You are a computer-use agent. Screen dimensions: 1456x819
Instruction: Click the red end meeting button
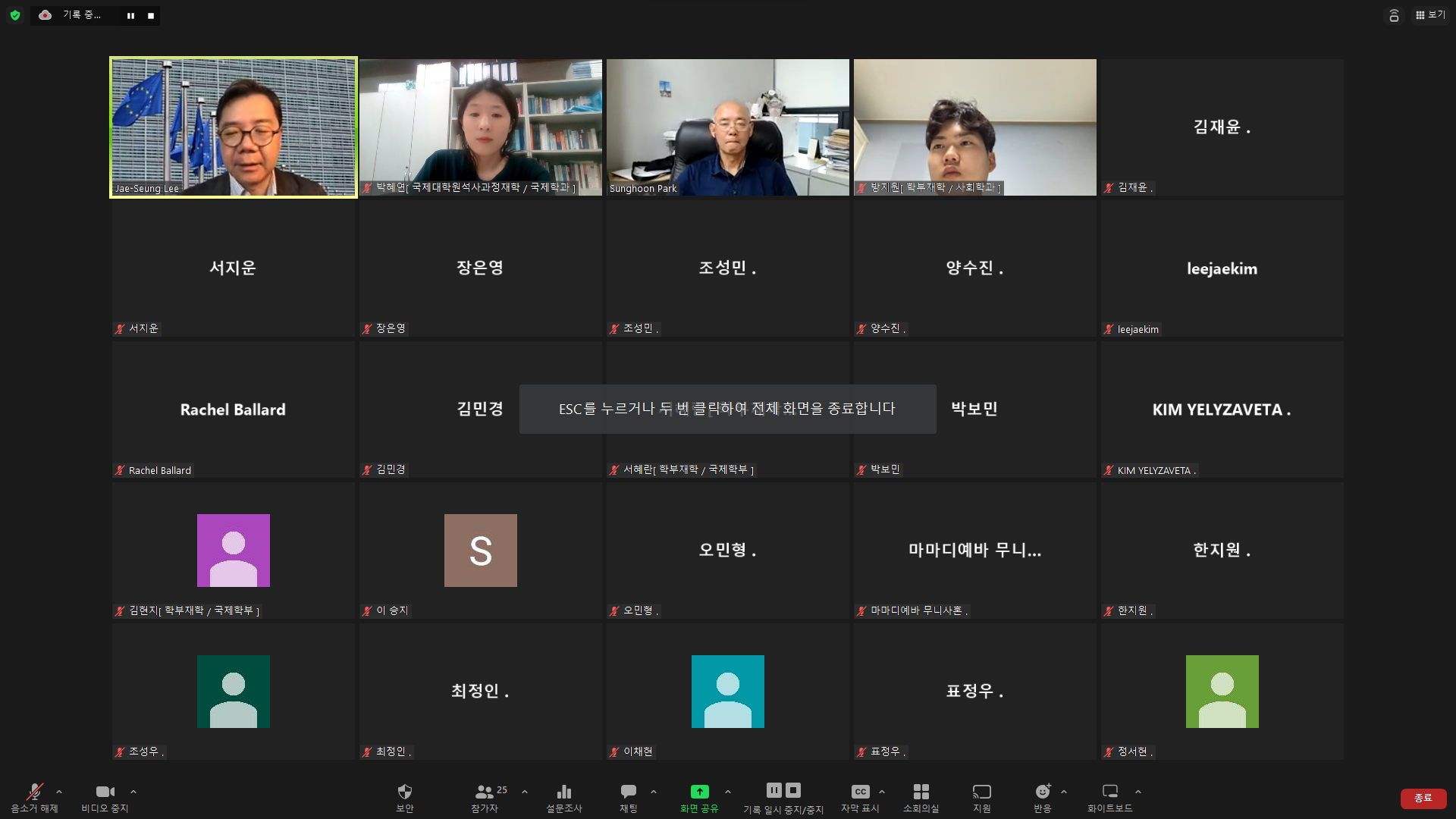pyautogui.click(x=1423, y=798)
